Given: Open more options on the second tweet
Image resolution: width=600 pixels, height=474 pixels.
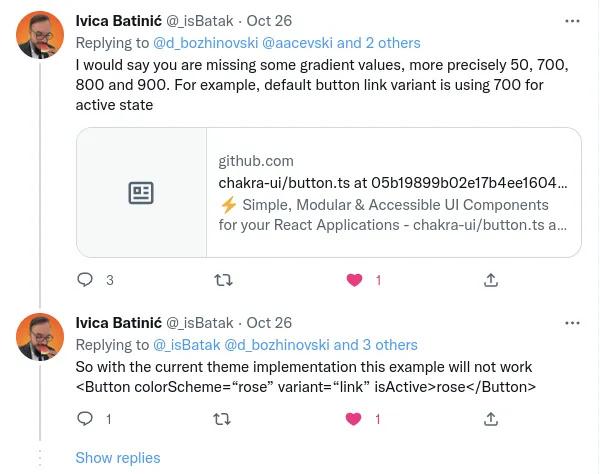Looking at the screenshot, I should point(571,323).
